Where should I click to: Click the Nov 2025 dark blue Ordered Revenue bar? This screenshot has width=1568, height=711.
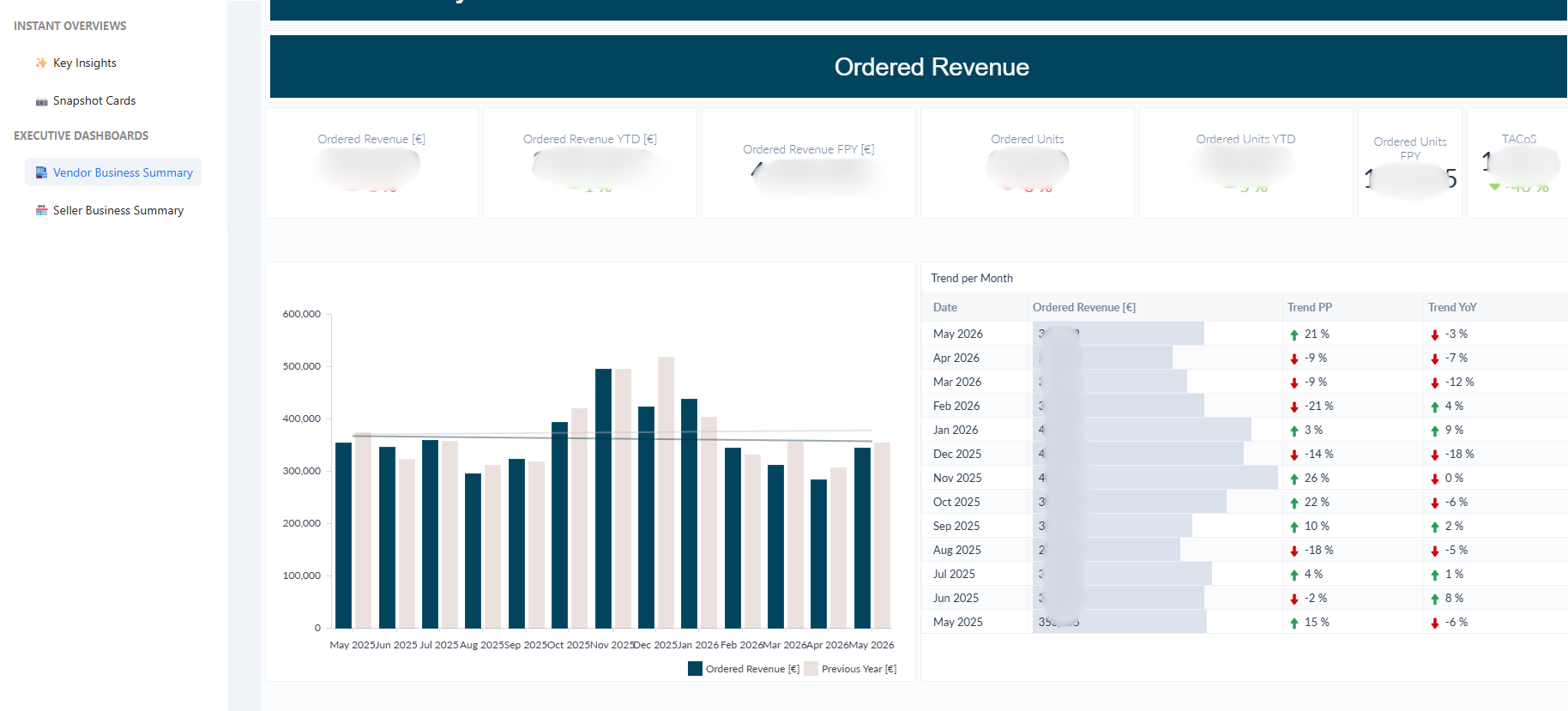pos(603,498)
